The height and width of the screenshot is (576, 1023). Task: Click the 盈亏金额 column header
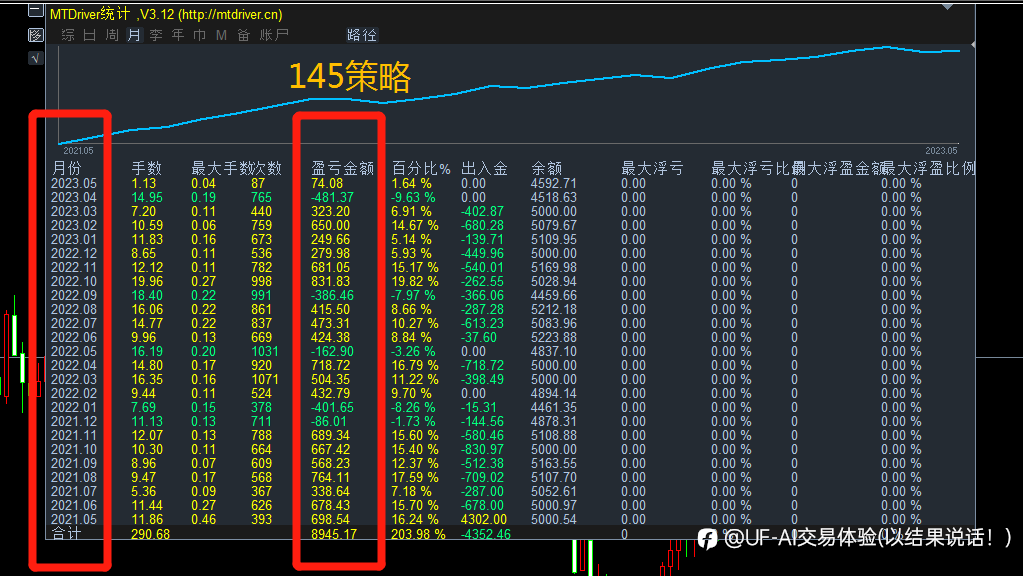[343, 168]
